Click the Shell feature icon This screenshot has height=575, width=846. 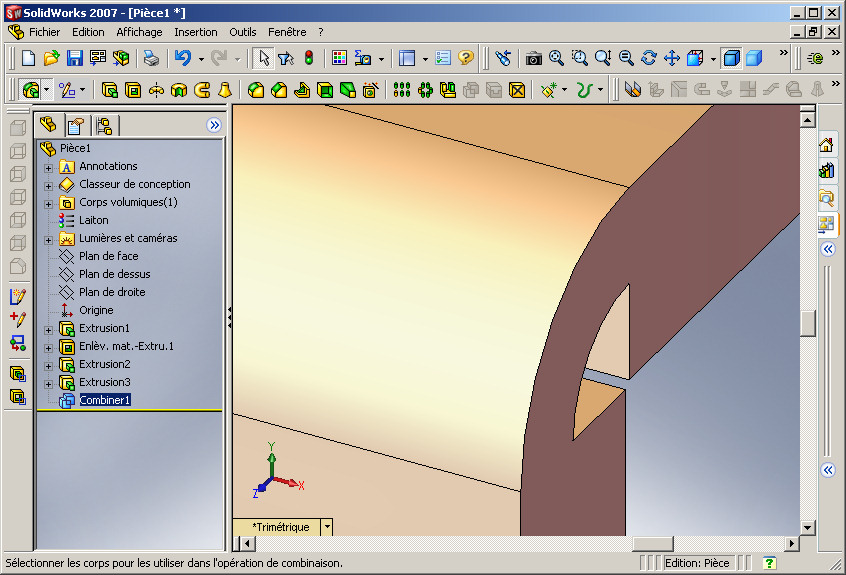325,90
